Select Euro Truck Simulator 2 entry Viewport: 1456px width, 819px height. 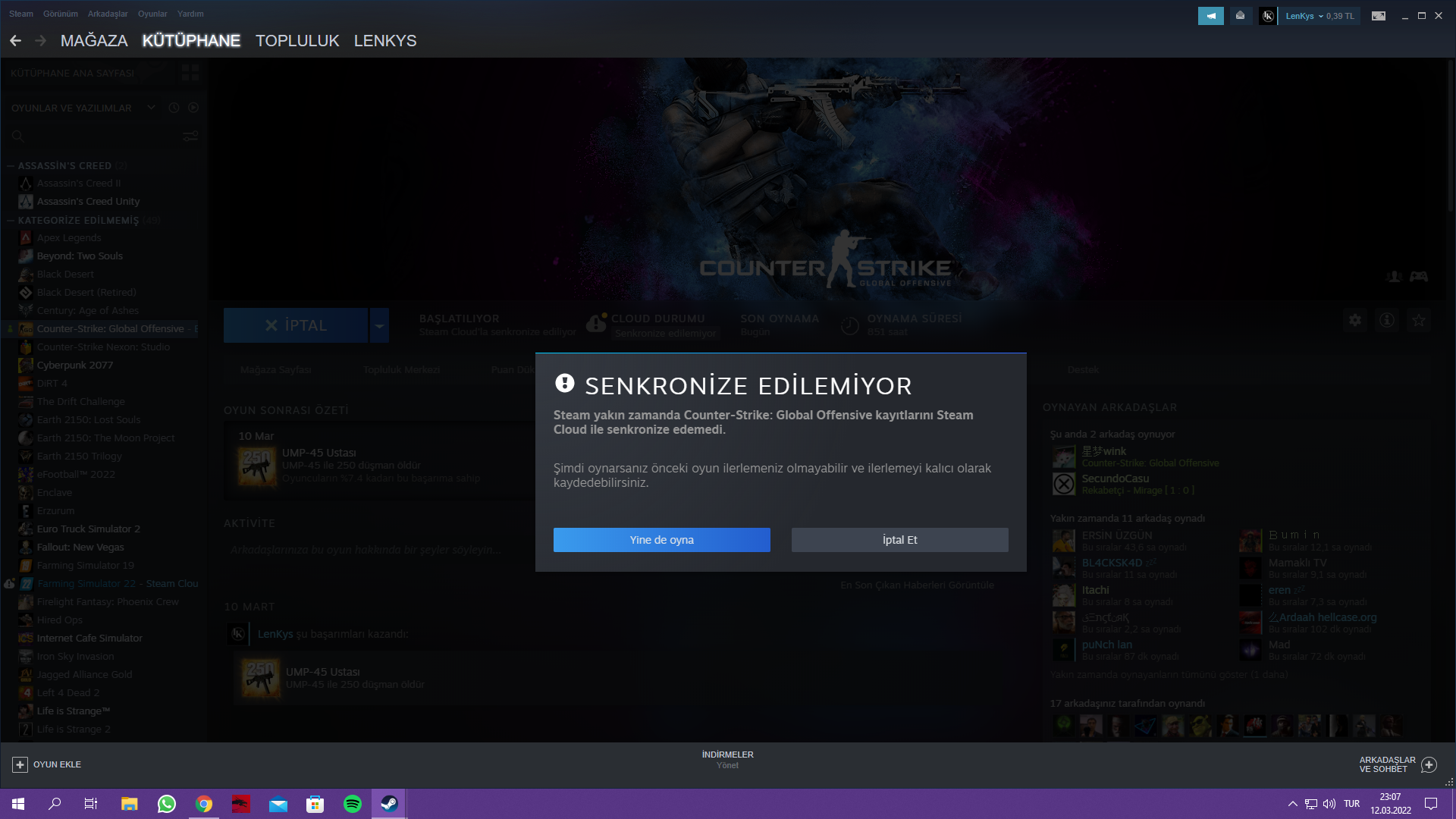pos(88,529)
